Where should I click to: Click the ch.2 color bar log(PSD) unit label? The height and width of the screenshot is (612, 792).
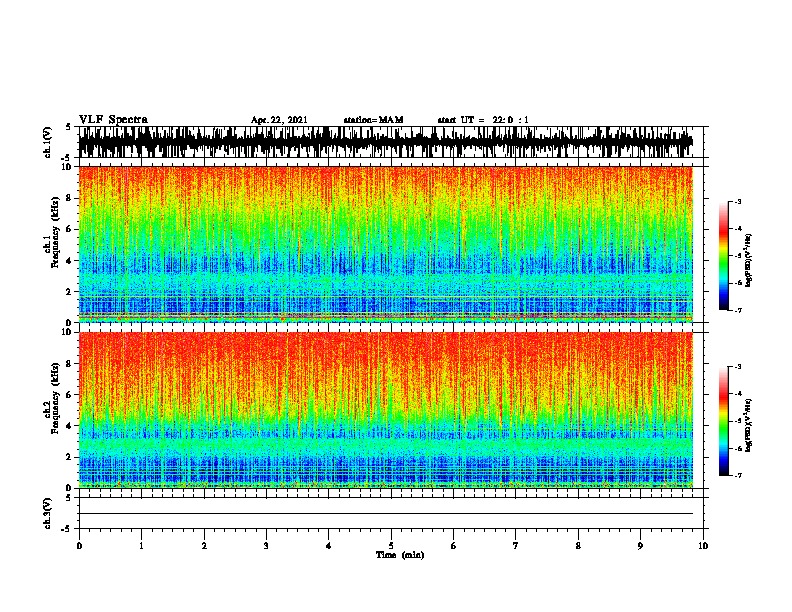(748, 425)
